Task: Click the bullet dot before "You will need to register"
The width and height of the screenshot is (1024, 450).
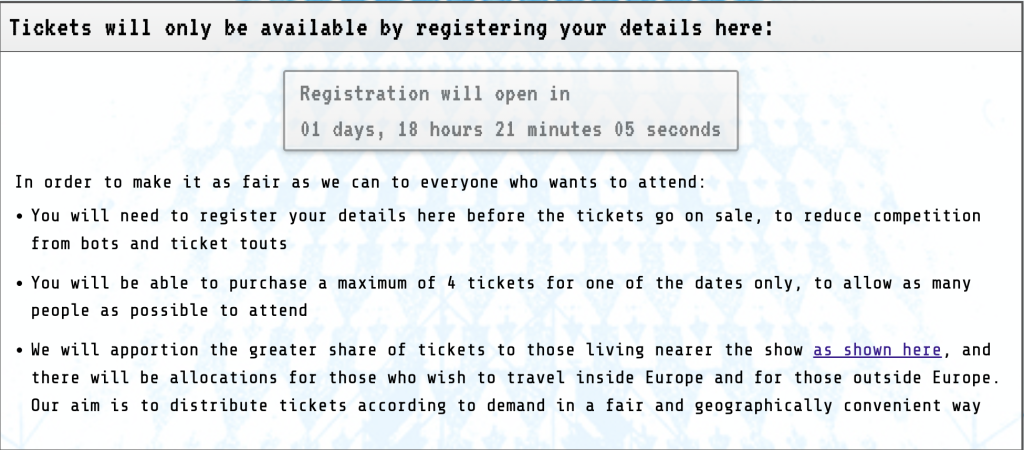Action: click(x=21, y=216)
